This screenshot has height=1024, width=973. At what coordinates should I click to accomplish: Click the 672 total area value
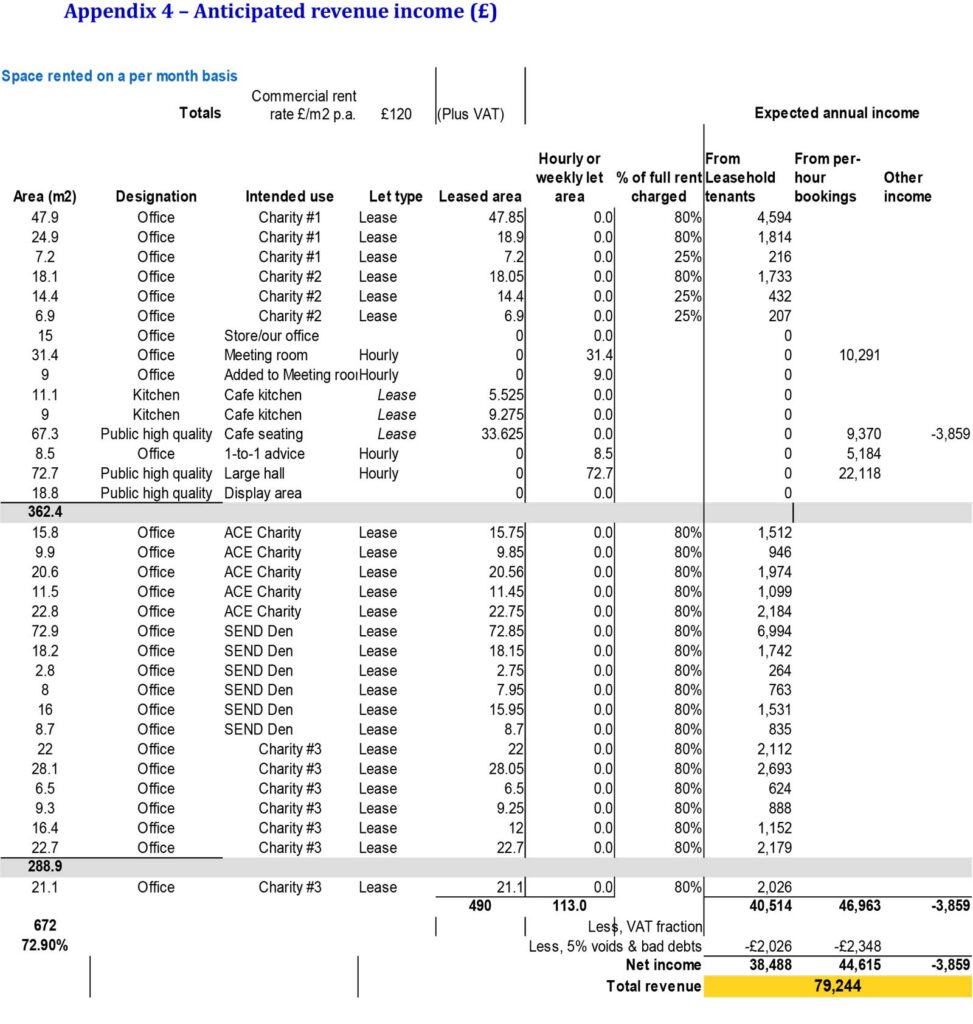tap(45, 926)
